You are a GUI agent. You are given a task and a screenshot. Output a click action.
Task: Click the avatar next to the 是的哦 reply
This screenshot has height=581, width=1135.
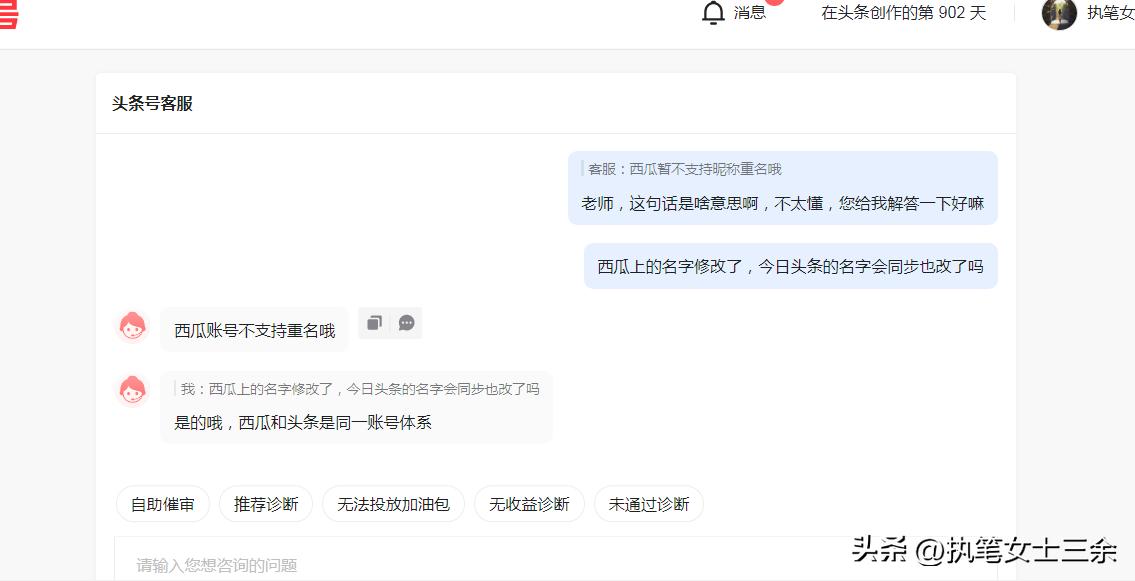[131, 389]
